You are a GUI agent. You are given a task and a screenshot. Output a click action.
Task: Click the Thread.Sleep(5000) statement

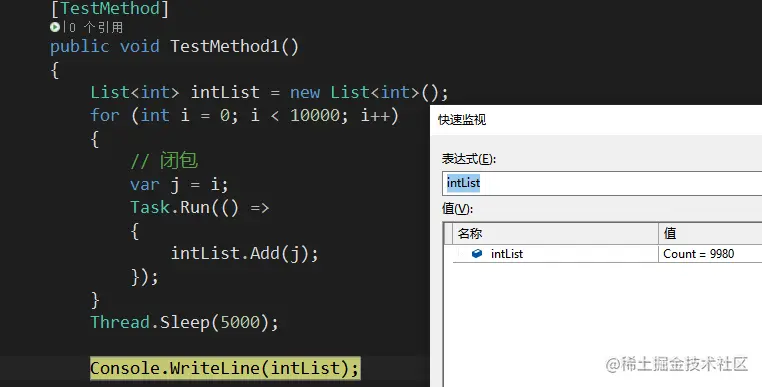coord(185,322)
